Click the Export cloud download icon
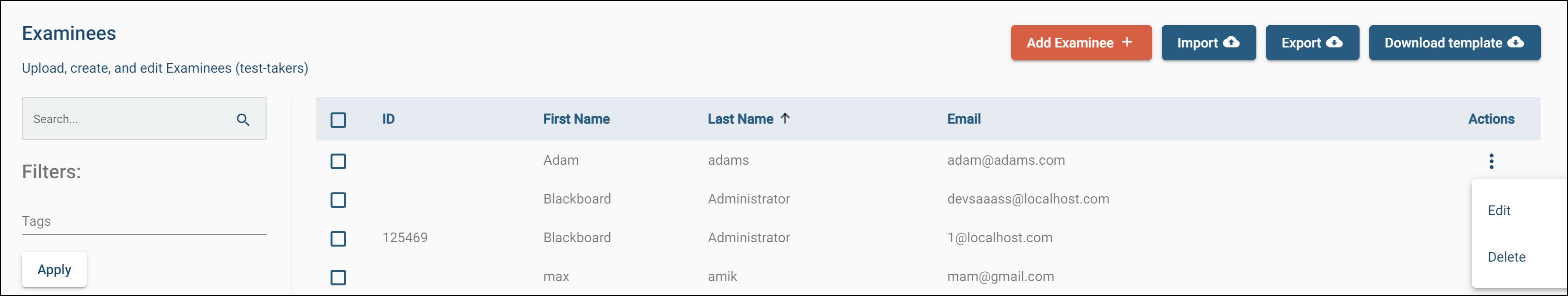This screenshot has height=296, width=1568. pos(1334,43)
